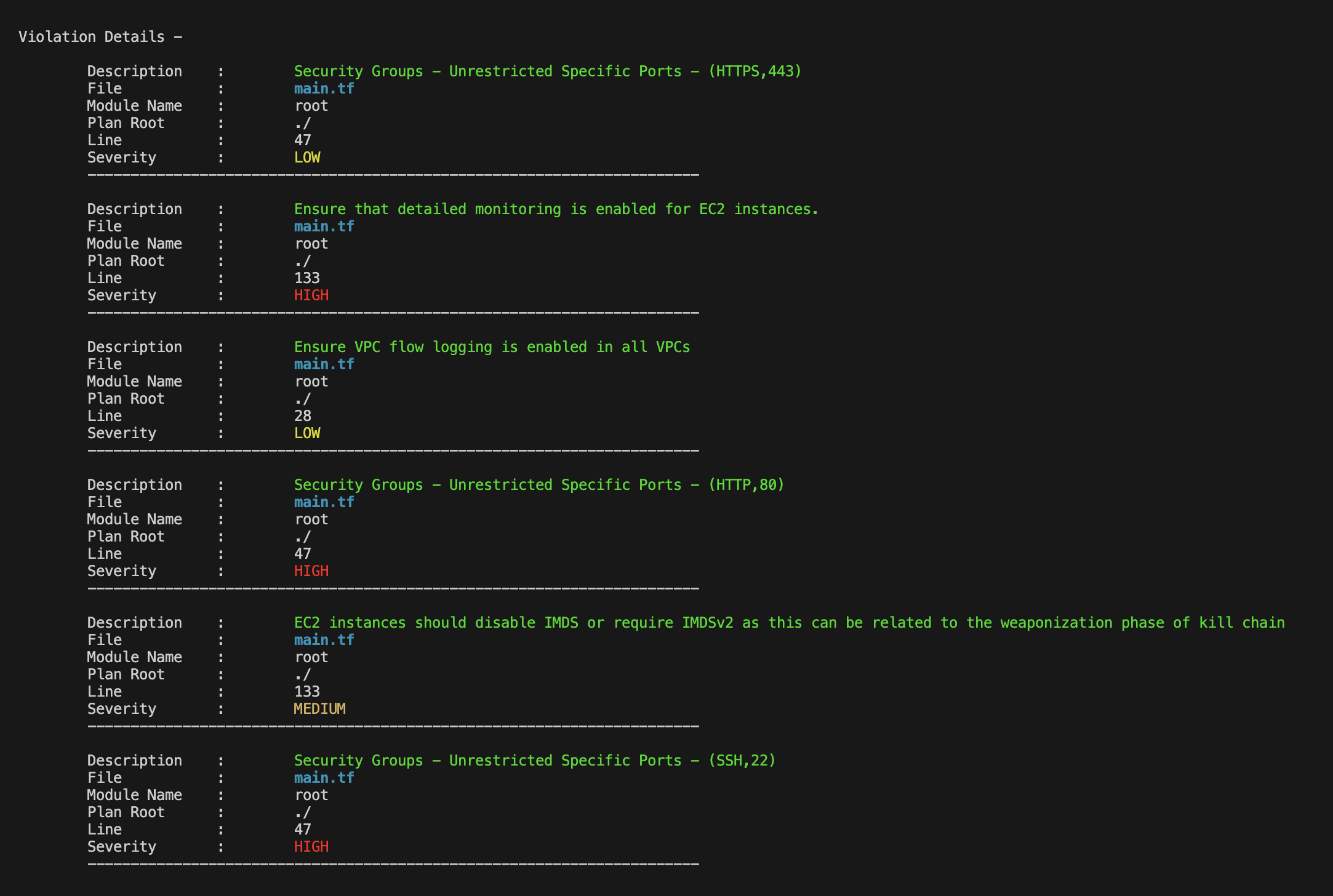Click the EC2 detailed monitoring description text
Viewport: 1333px width, 896px height.
pyautogui.click(x=556, y=209)
